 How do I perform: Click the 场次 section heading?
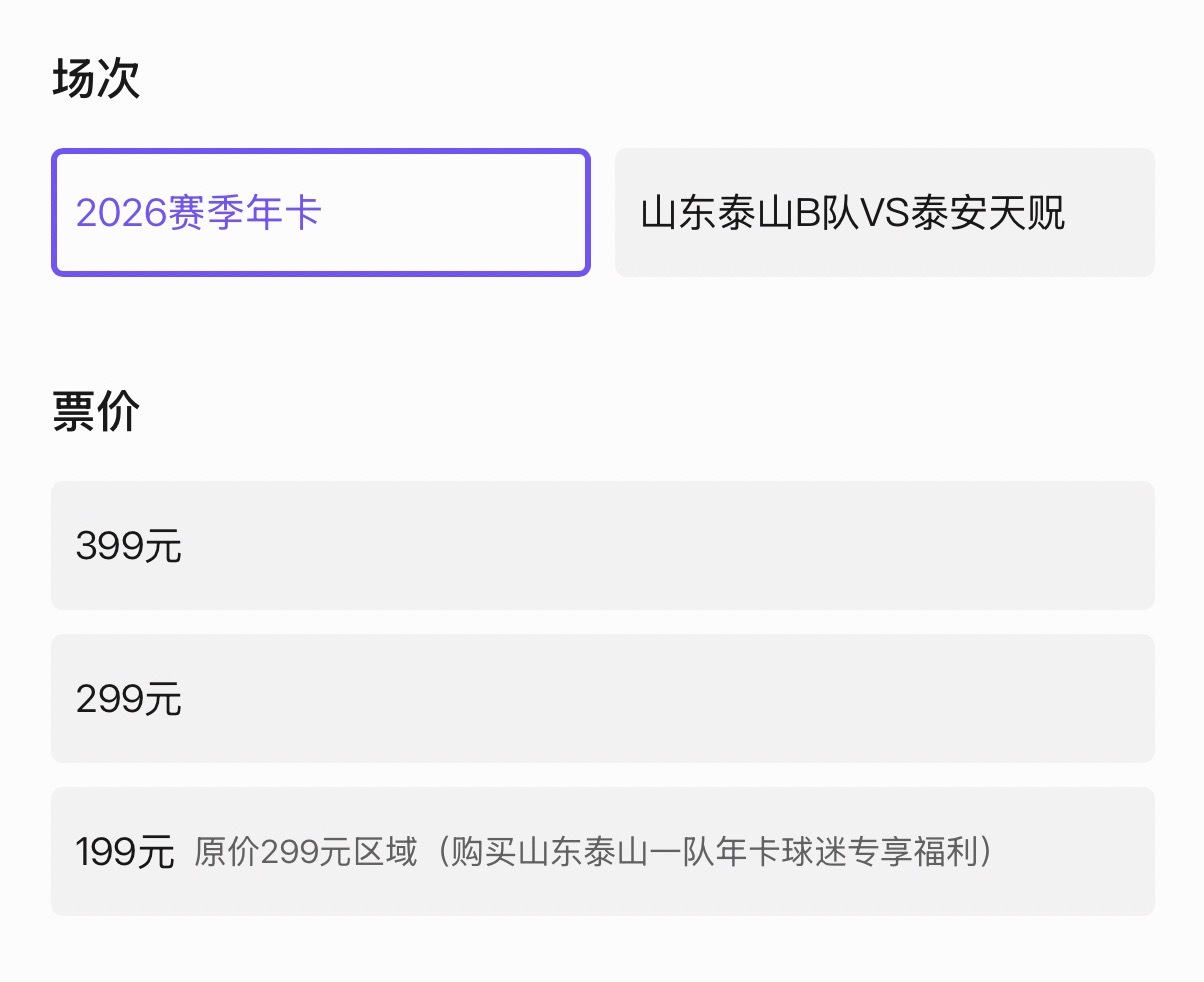97,78
